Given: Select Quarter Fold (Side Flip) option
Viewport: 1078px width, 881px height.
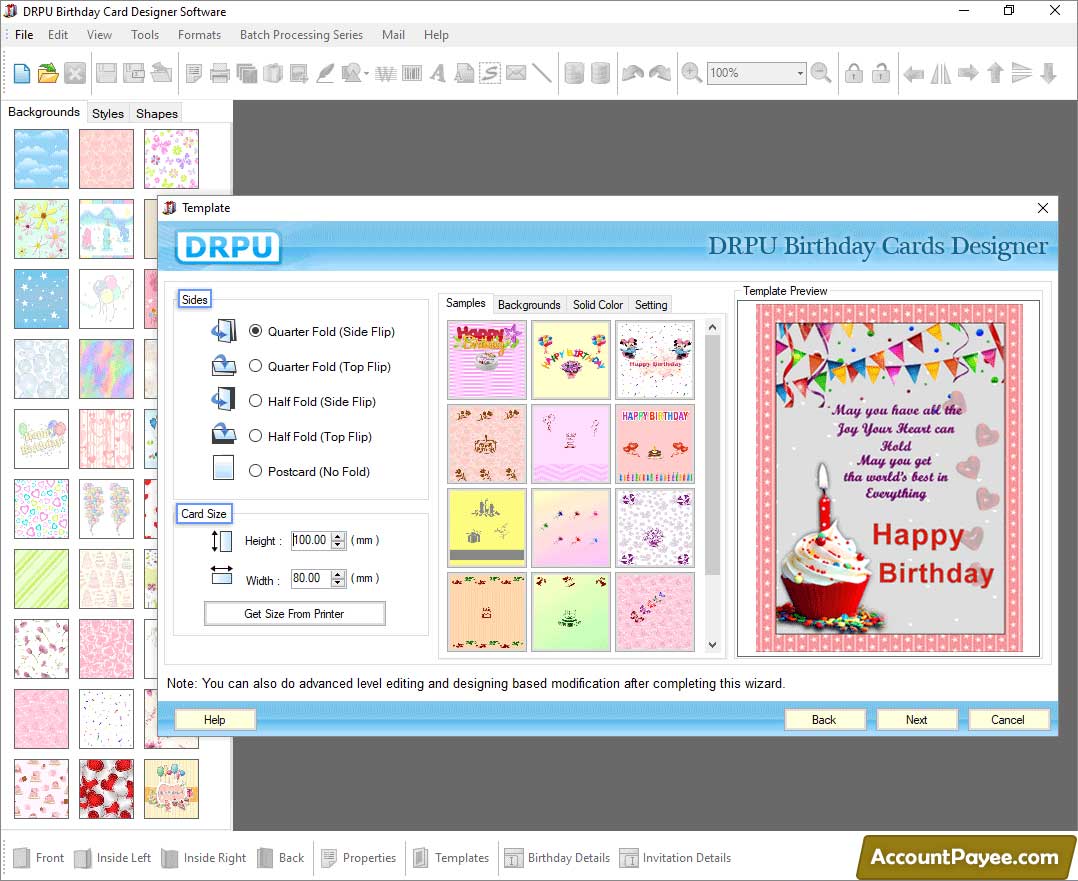Looking at the screenshot, I should tap(255, 331).
